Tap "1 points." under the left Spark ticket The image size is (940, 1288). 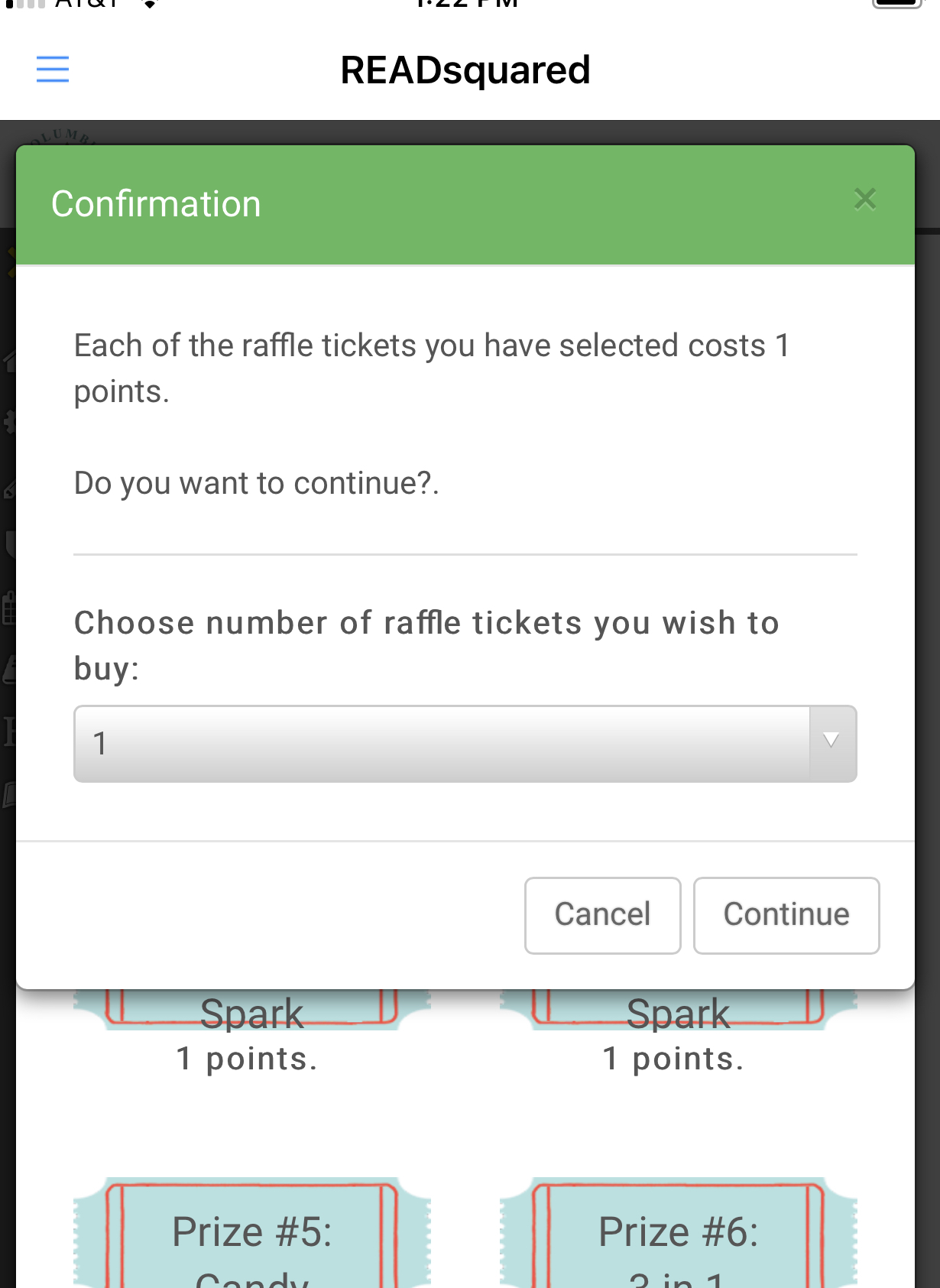point(246,1059)
